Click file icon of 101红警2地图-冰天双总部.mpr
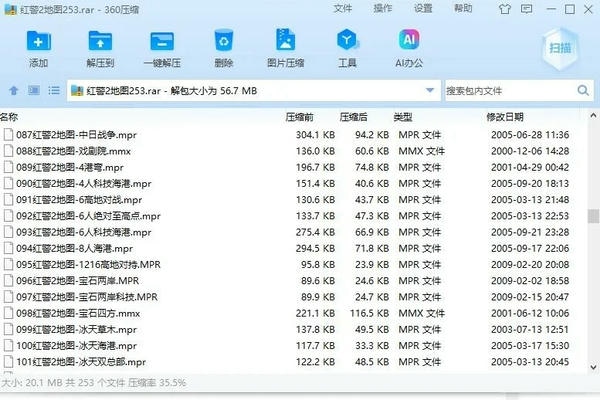 click(x=8, y=362)
